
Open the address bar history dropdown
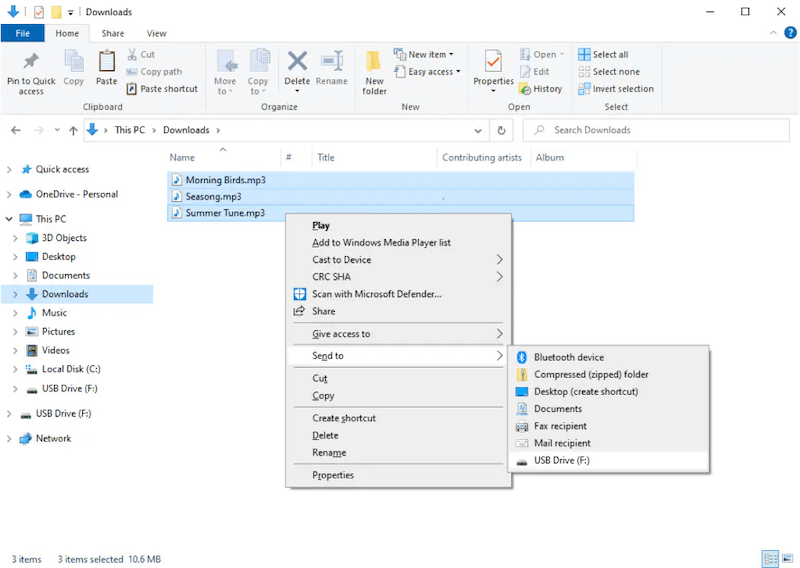[x=478, y=130]
